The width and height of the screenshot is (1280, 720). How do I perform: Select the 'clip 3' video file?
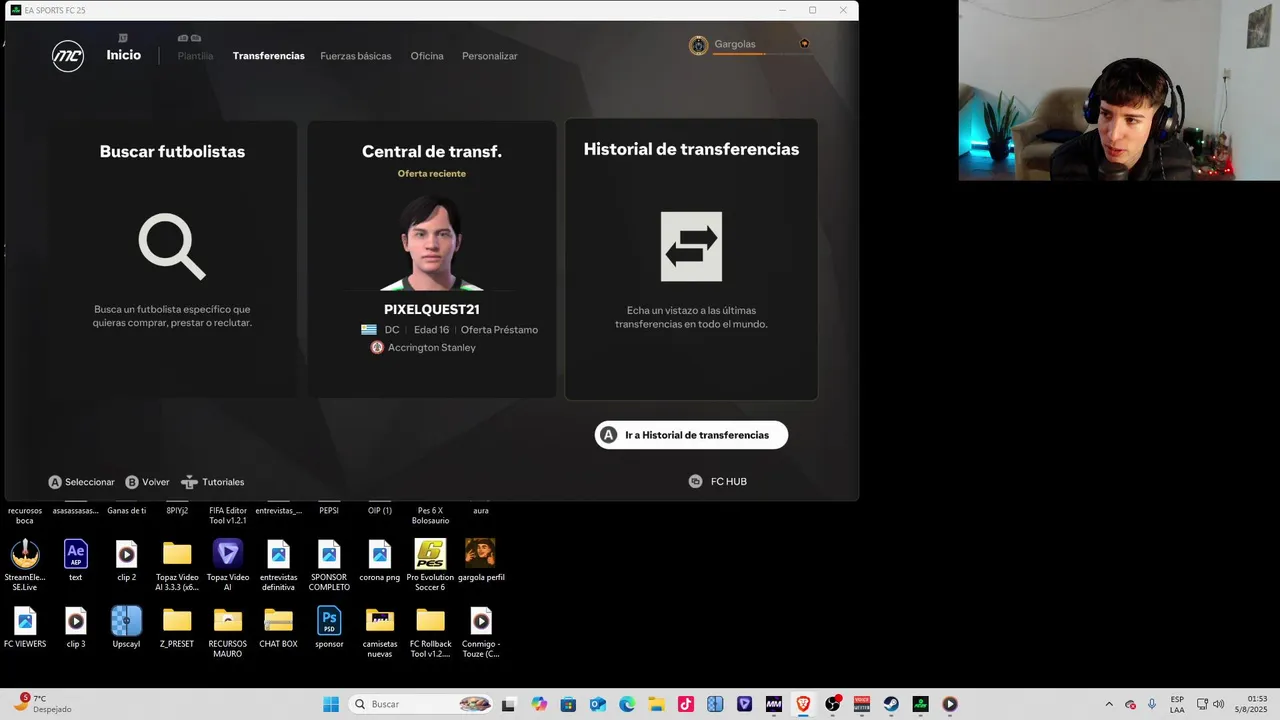tap(76, 627)
